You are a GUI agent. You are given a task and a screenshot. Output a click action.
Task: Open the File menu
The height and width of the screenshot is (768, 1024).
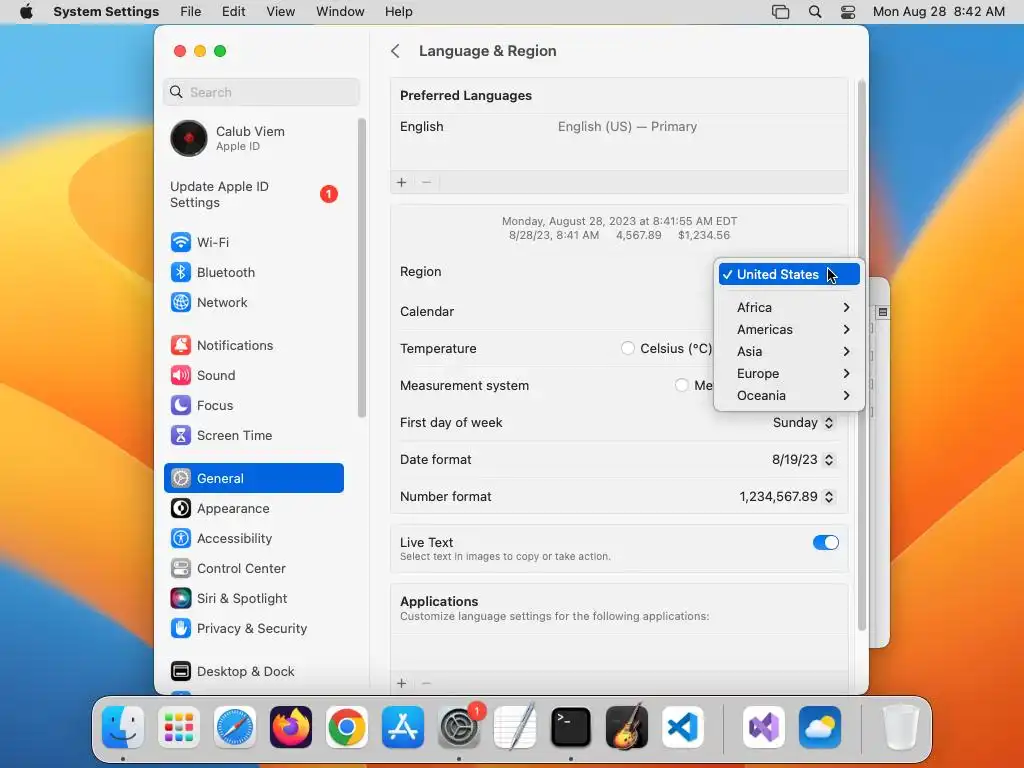coord(191,12)
